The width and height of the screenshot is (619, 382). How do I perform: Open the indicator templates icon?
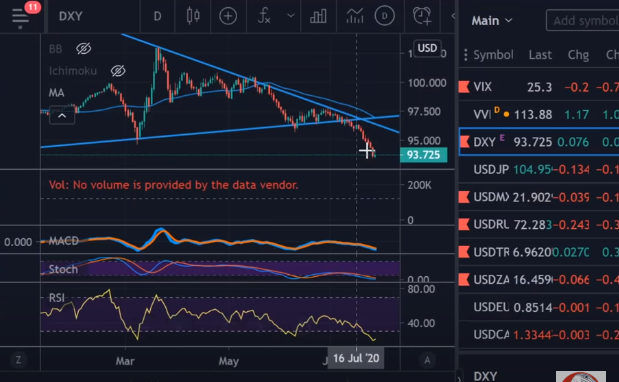pyautogui.click(x=355, y=16)
